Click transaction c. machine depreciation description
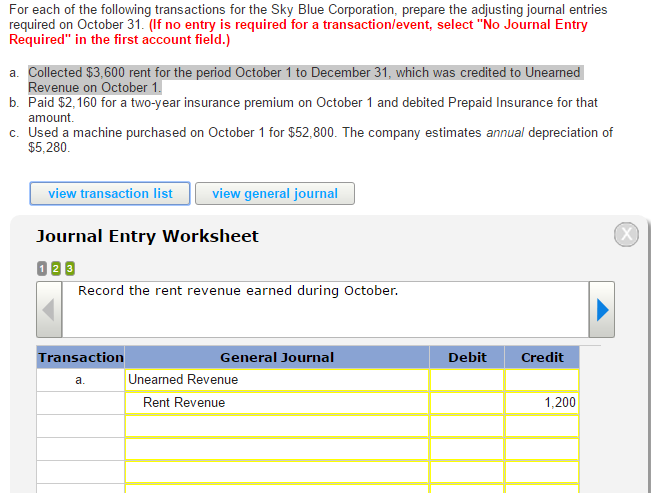Screen dimensions: 651x496 tap(320, 140)
